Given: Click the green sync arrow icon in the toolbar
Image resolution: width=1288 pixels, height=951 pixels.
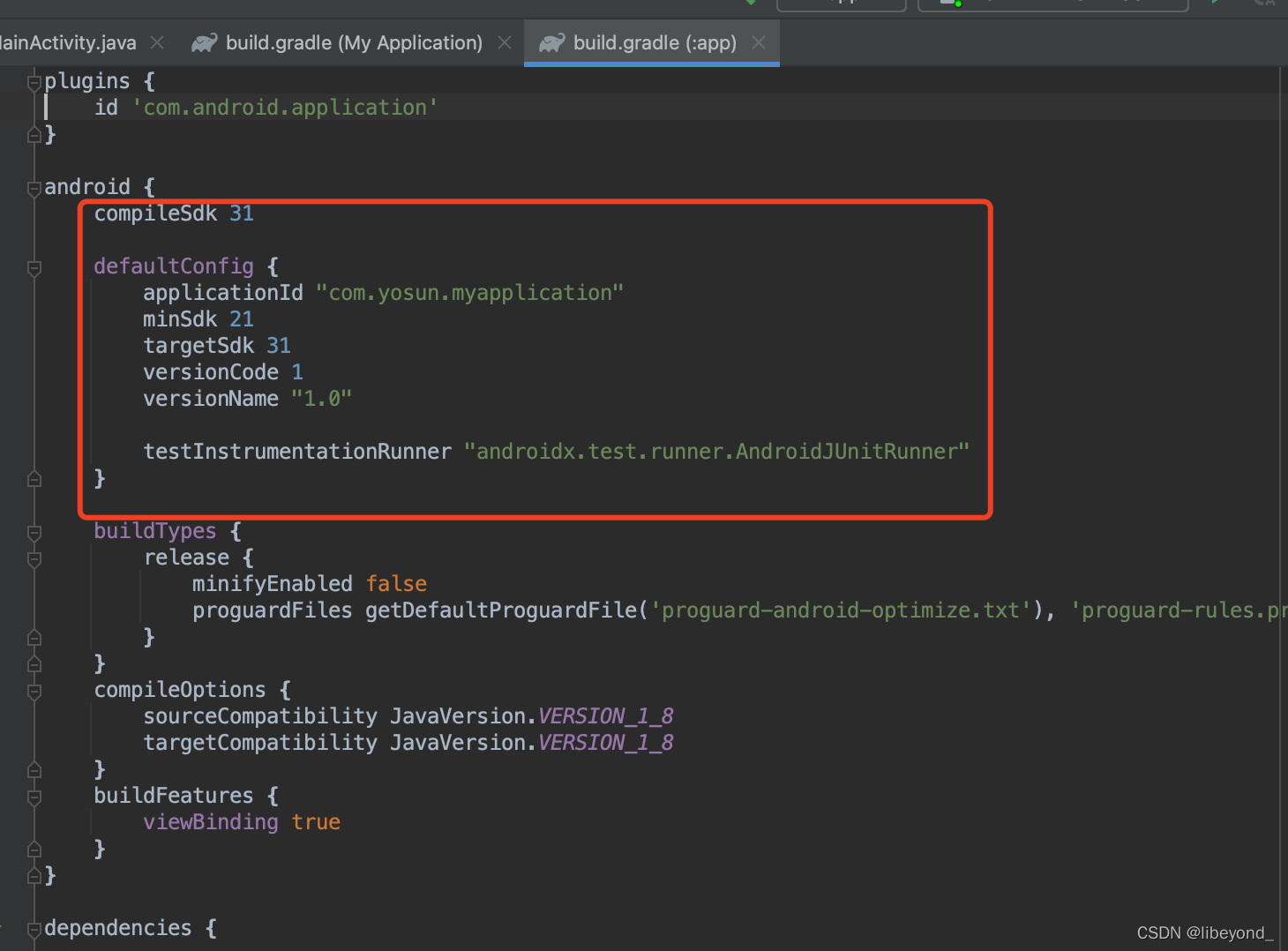Looking at the screenshot, I should tap(749, 3).
